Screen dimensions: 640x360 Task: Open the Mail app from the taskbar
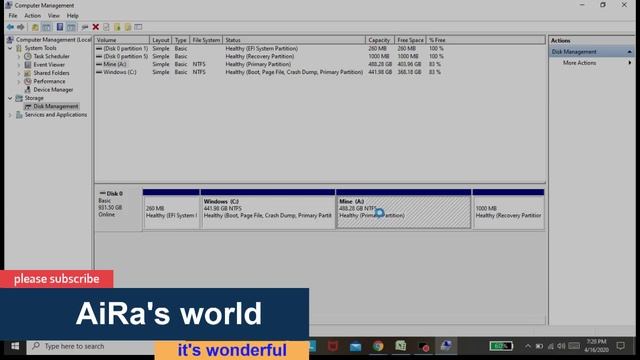pyautogui.click(x=356, y=346)
